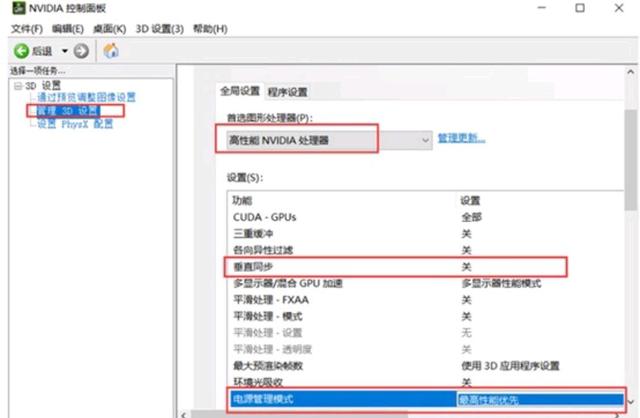Open the 编辑(E) menu
The image size is (640, 418).
tap(68, 29)
